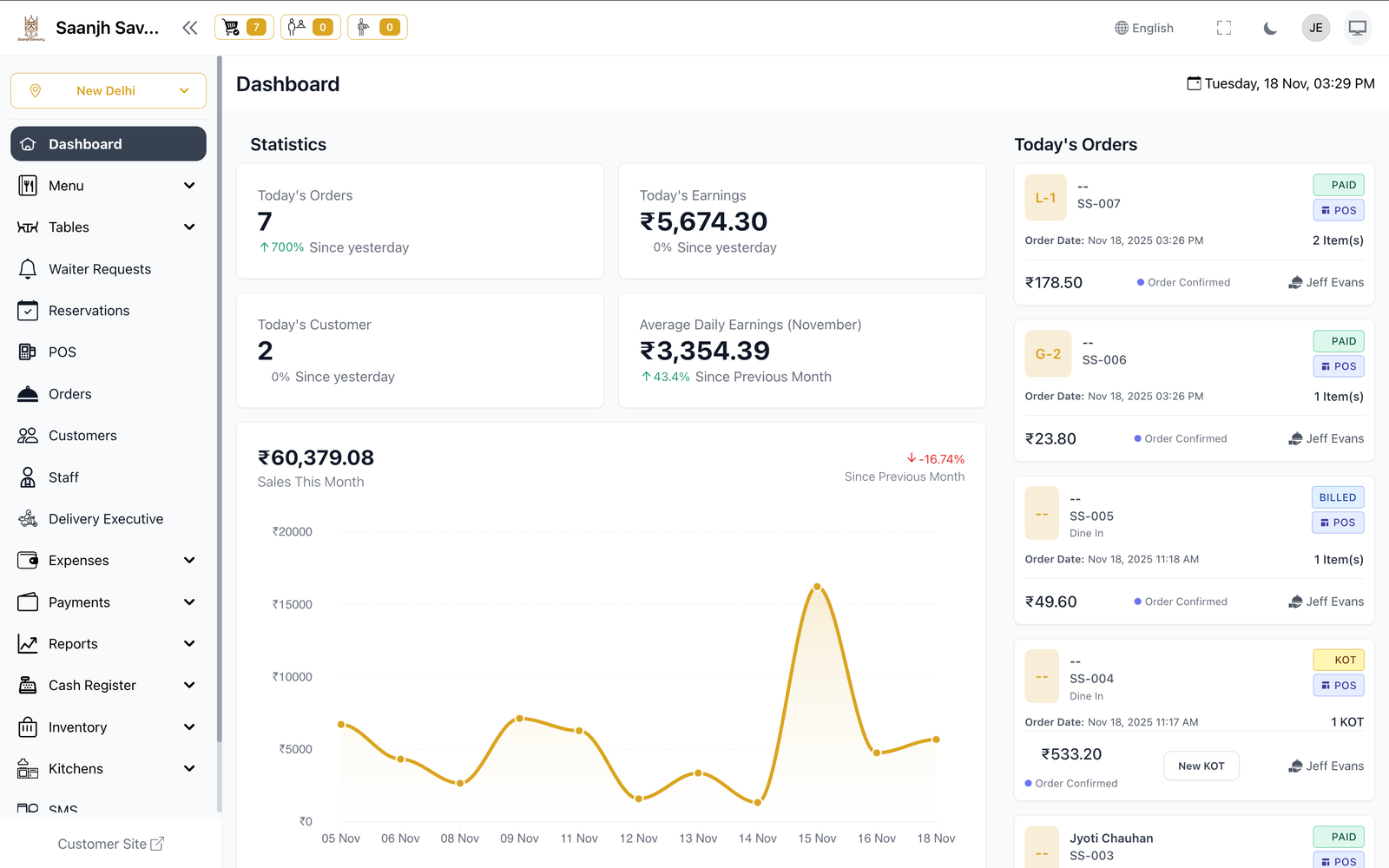Open the JE user profile avatar
The width and height of the screenshot is (1389, 868).
point(1316,27)
